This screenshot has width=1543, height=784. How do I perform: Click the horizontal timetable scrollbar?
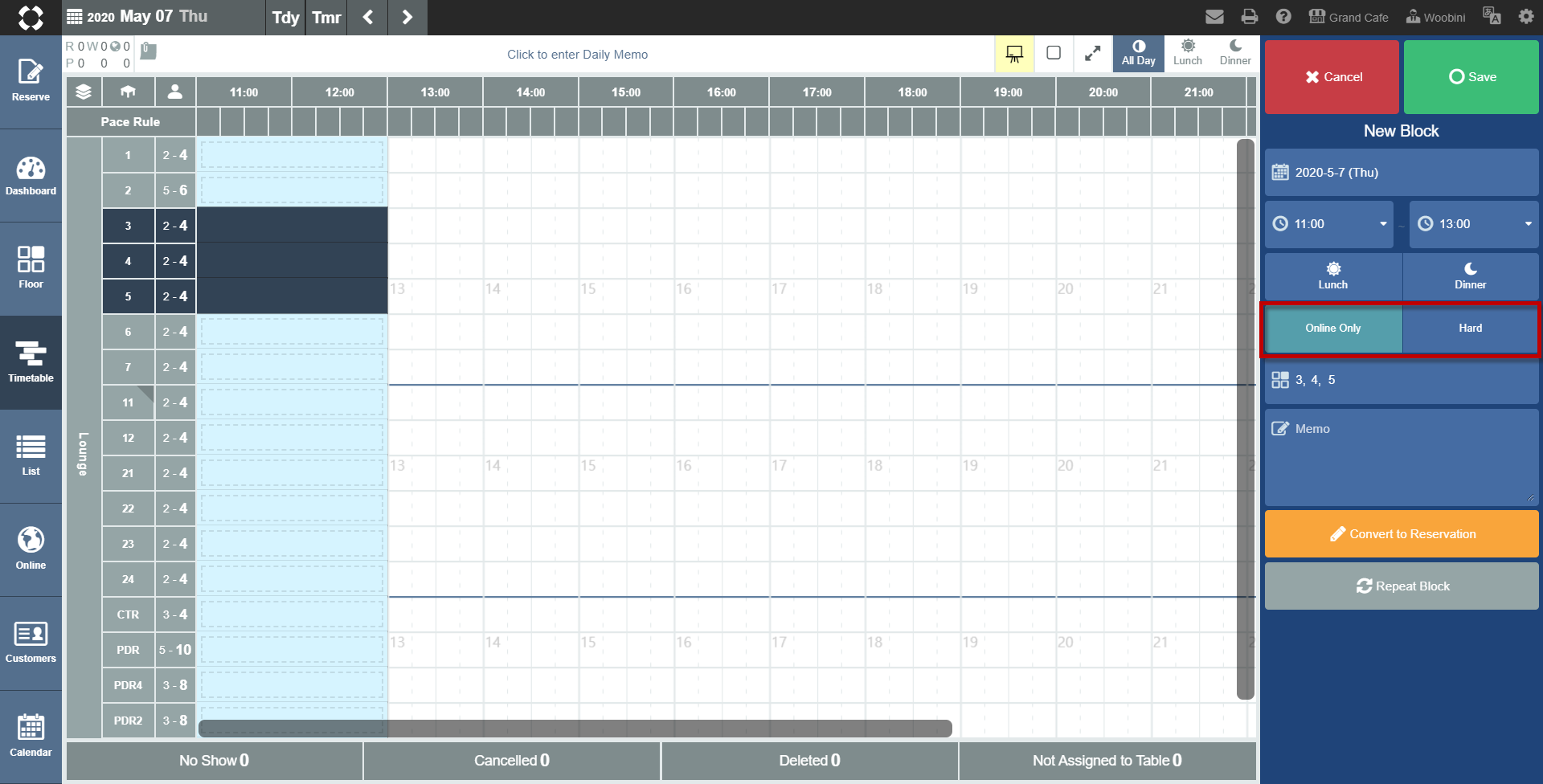click(575, 729)
